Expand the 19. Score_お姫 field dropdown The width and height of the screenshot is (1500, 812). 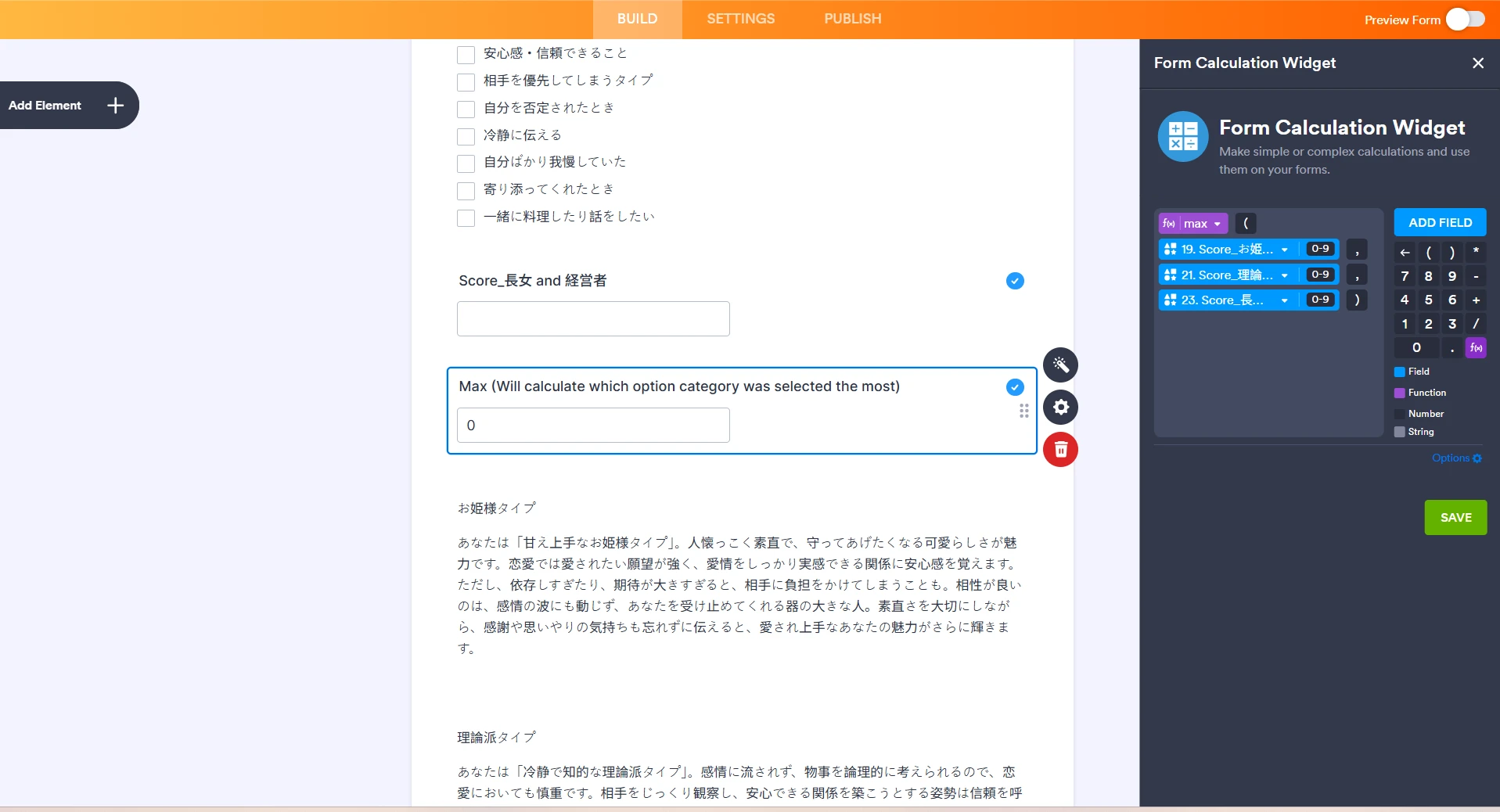(1284, 249)
